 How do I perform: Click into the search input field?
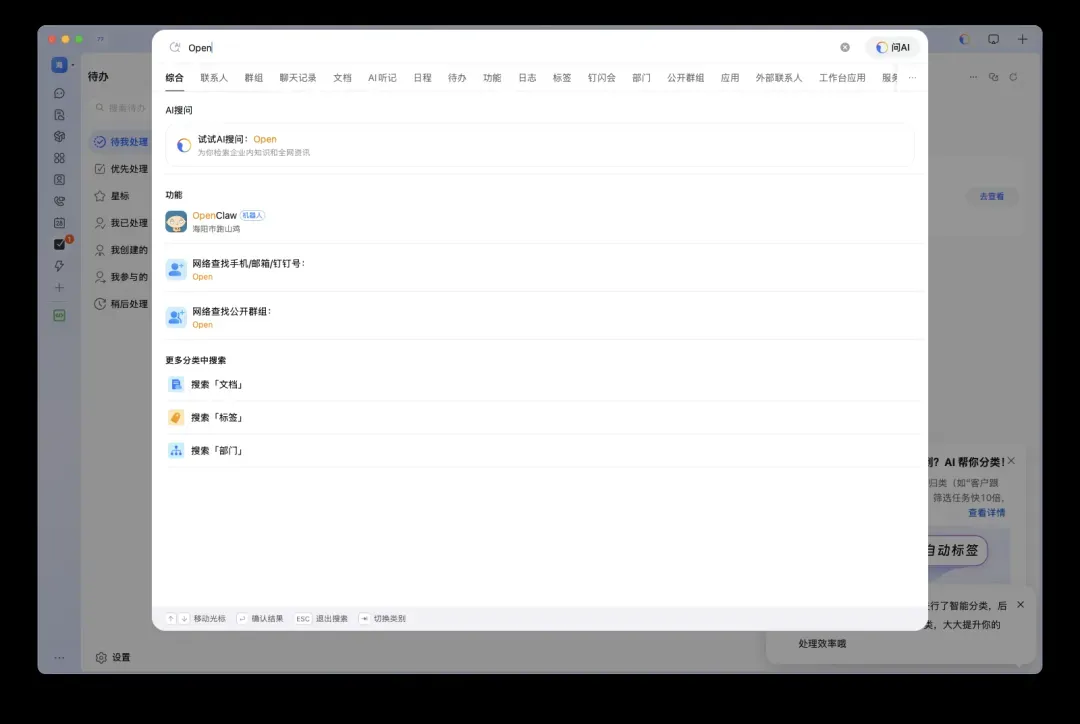[x=510, y=48]
